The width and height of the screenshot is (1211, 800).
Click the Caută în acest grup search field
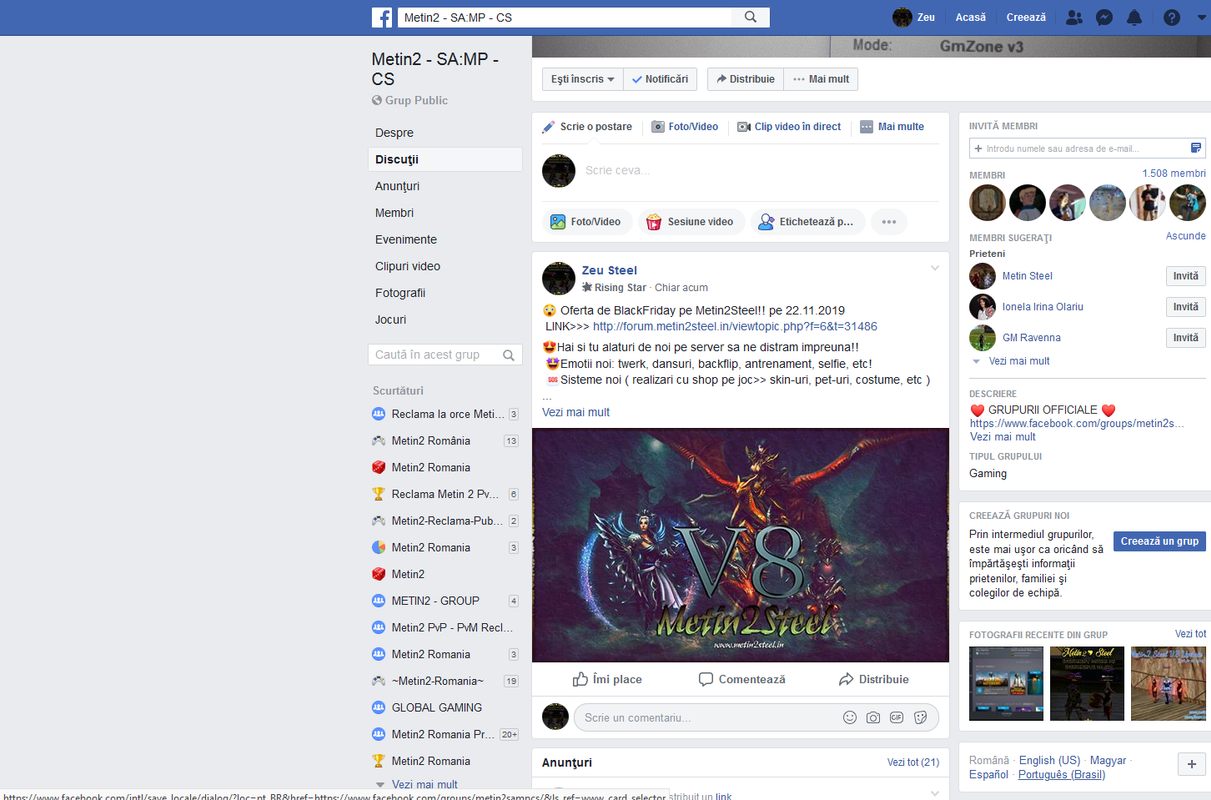coord(446,355)
